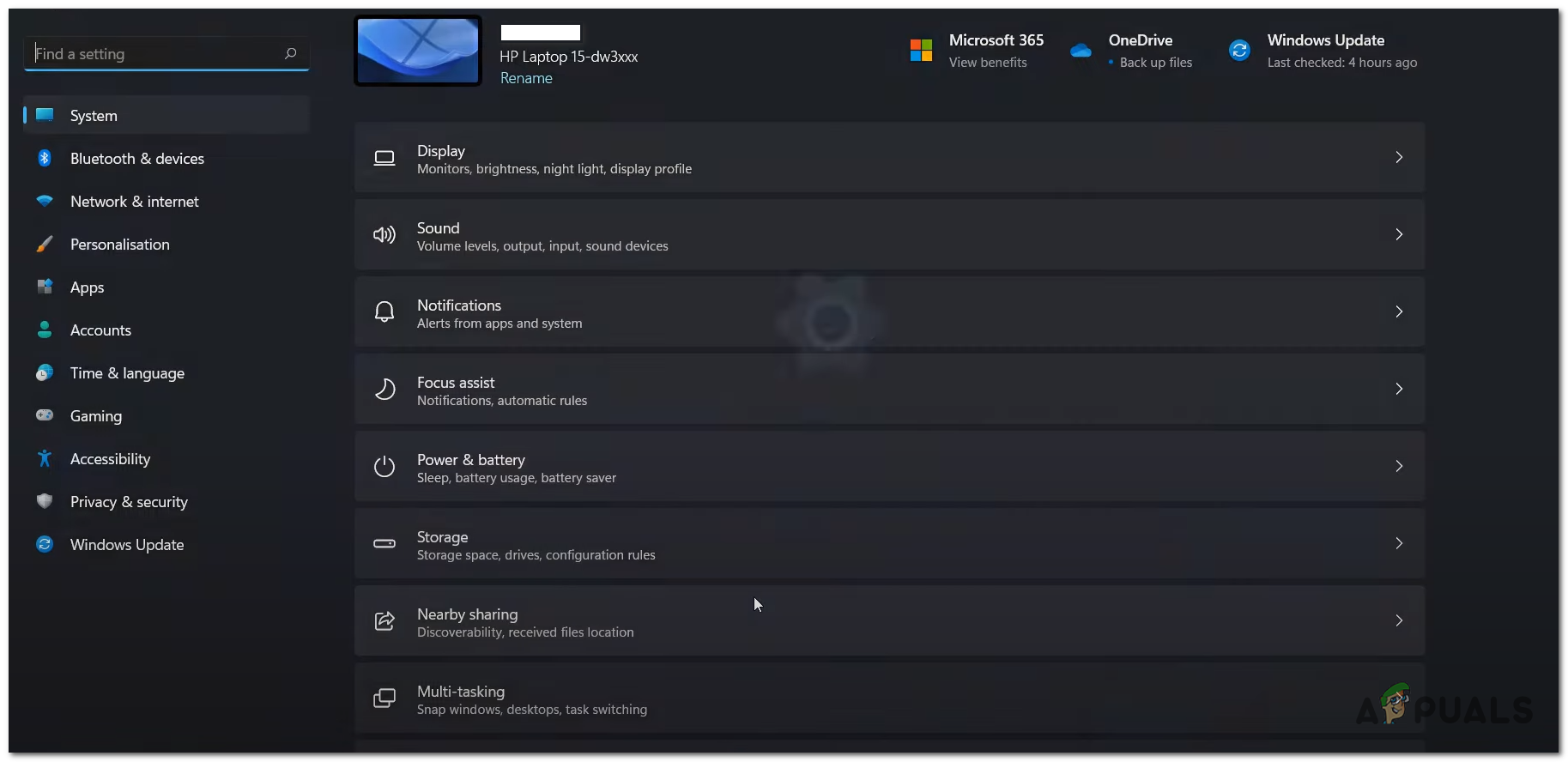The height and width of the screenshot is (762, 1568).
Task: Click the OneDrive cloud icon
Action: pos(1081,51)
